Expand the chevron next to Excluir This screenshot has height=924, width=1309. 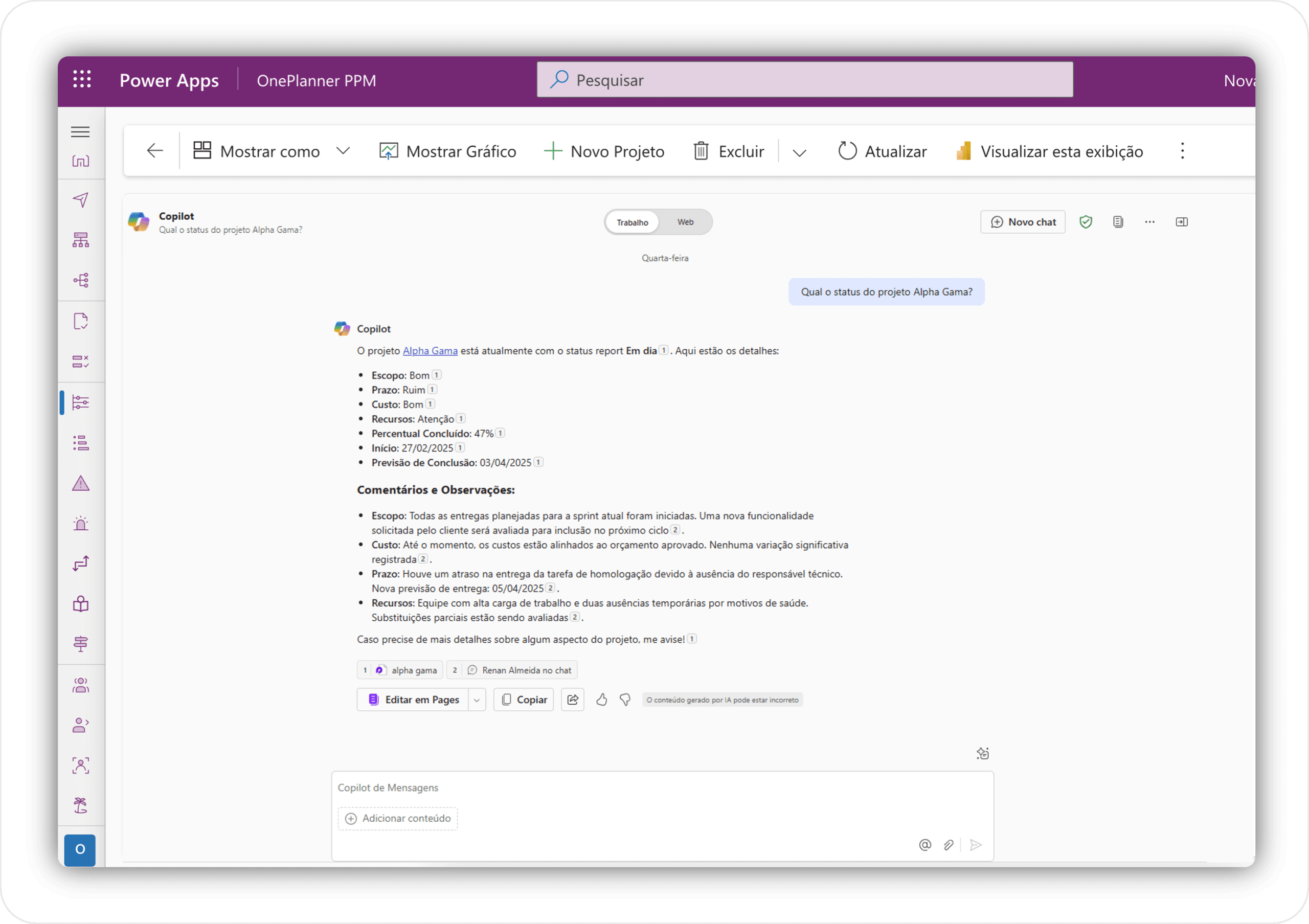799,152
